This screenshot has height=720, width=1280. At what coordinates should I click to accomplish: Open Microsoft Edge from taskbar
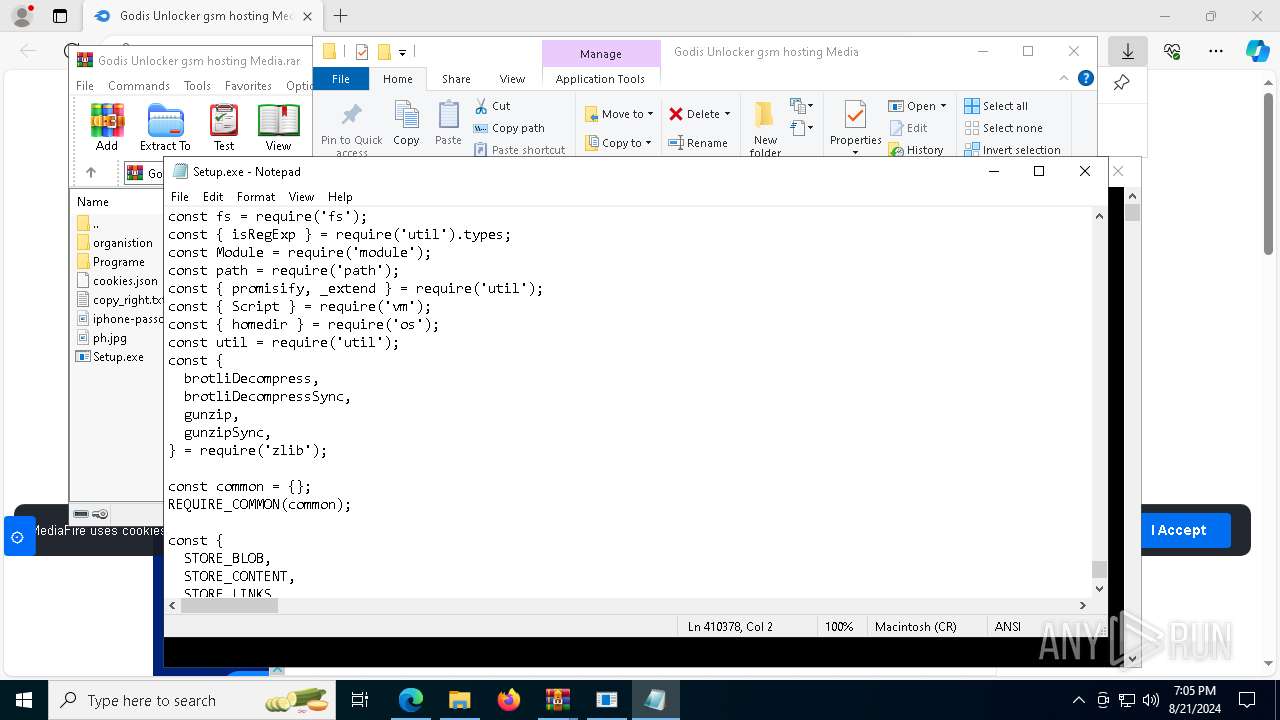pos(411,700)
